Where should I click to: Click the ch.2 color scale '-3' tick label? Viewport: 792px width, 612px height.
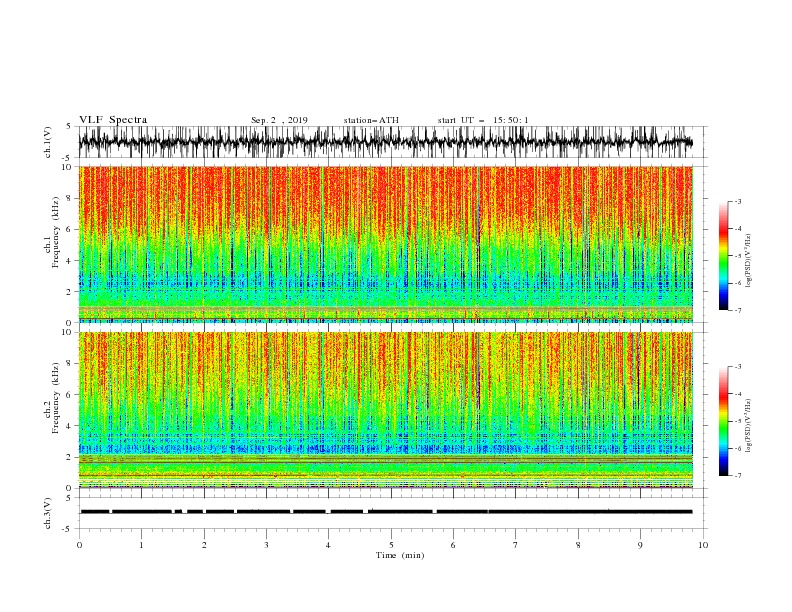pos(738,367)
